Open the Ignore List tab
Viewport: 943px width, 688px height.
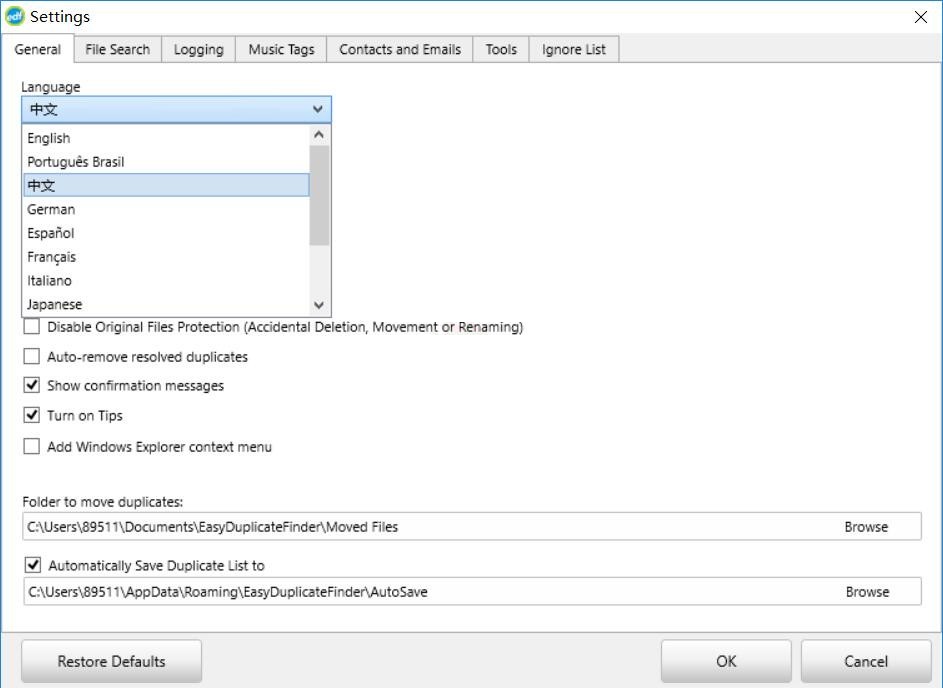pyautogui.click(x=573, y=49)
